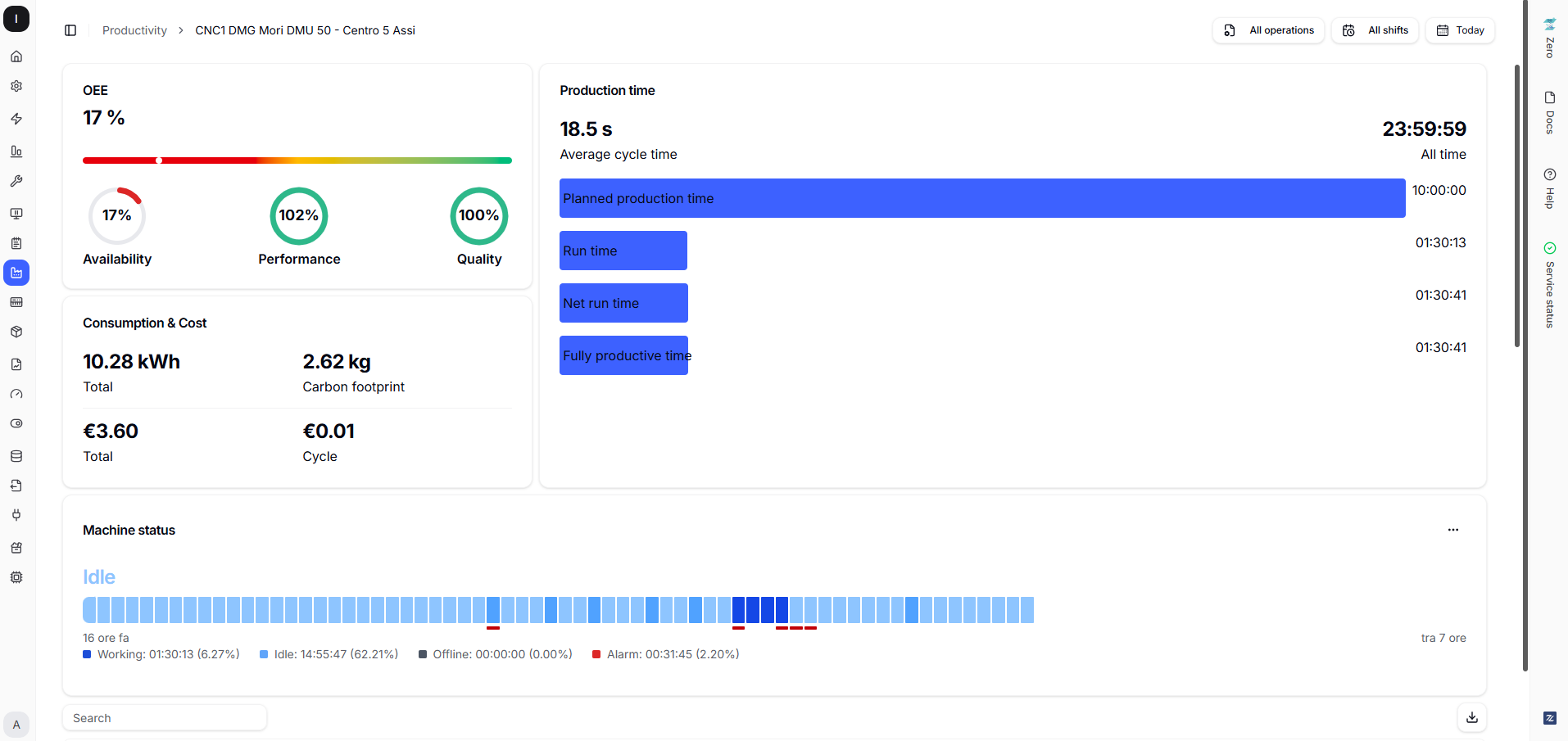
Task: Click the Net run time bar
Action: 623,303
